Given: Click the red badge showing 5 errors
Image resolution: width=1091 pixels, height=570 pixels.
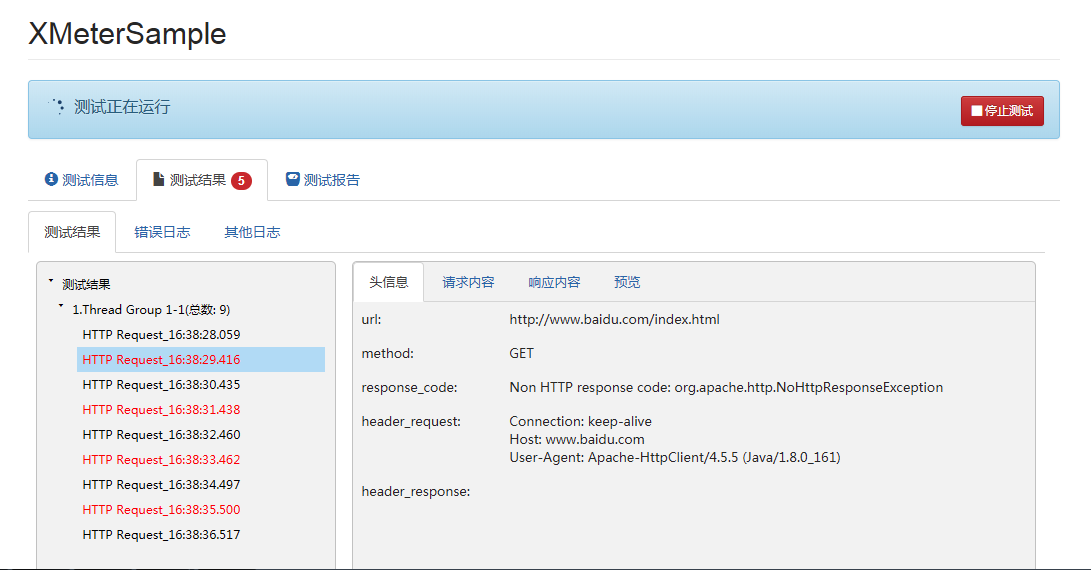Looking at the screenshot, I should tap(241, 180).
